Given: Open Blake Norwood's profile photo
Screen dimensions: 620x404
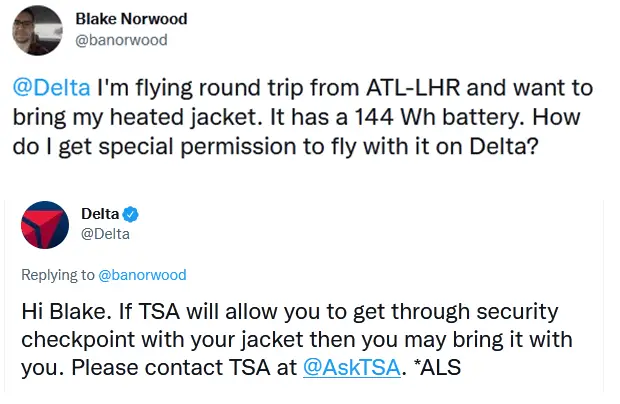Looking at the screenshot, I should [38, 30].
